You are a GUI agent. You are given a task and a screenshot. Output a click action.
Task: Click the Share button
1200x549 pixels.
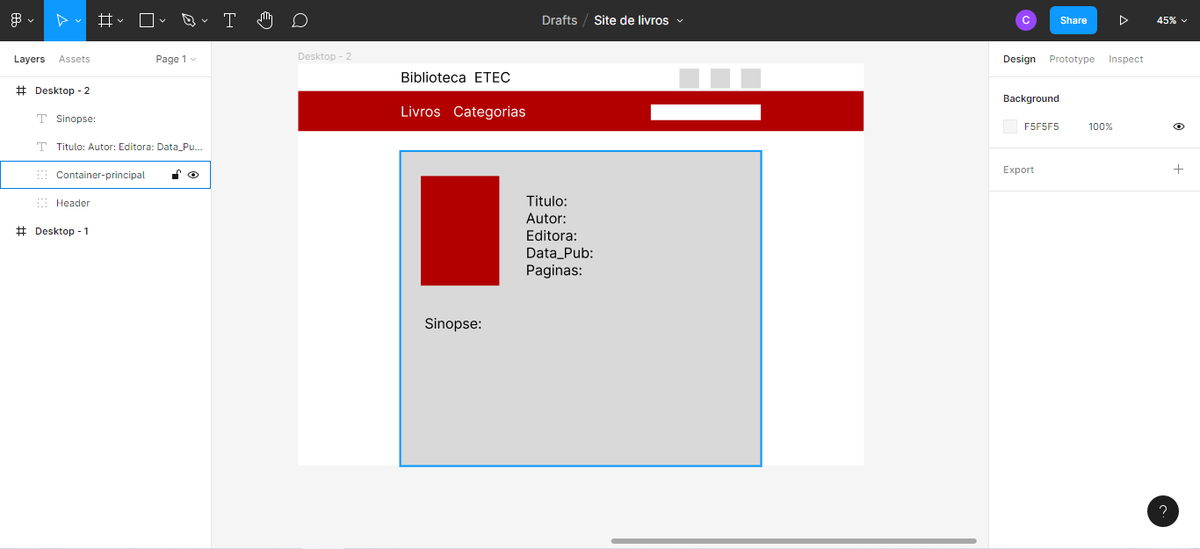point(1073,20)
